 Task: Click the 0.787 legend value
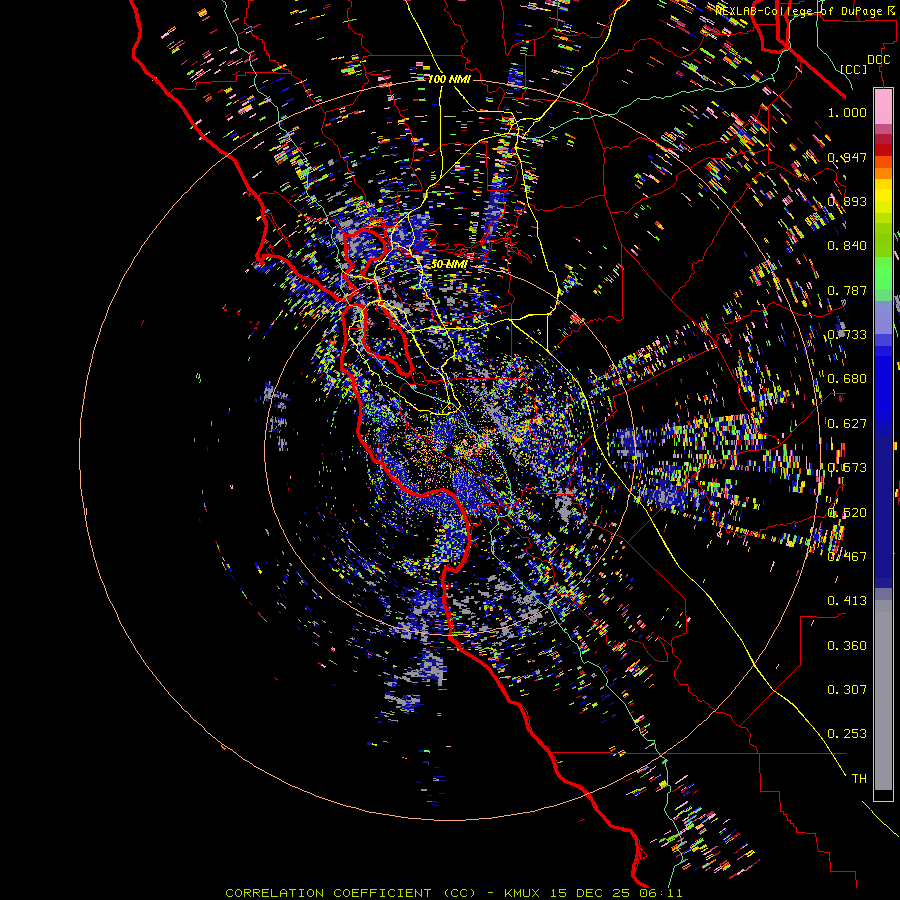[847, 290]
